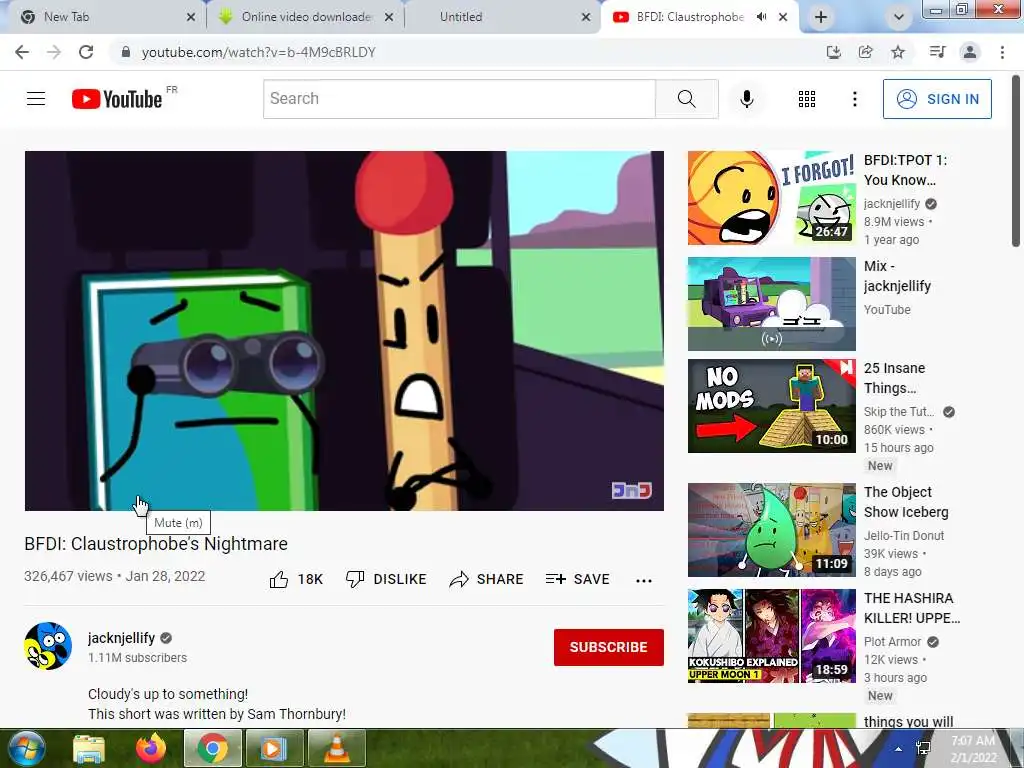Image resolution: width=1024 pixels, height=768 pixels.
Task: Start voice search with the microphone
Action: tap(747, 99)
